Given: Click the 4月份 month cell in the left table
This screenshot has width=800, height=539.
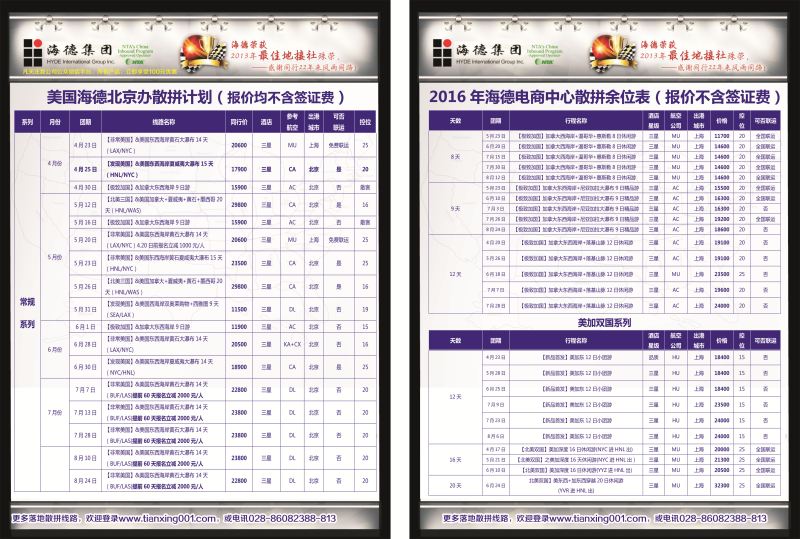Looking at the screenshot, I should [x=55, y=164].
